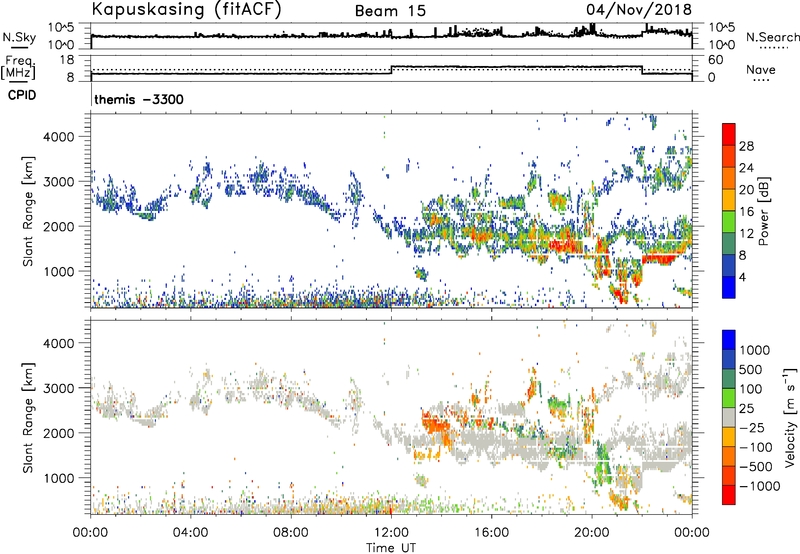Click the "Freq. [MHz]" axis label
Viewport: 800px width, 554px height.
pos(19,68)
